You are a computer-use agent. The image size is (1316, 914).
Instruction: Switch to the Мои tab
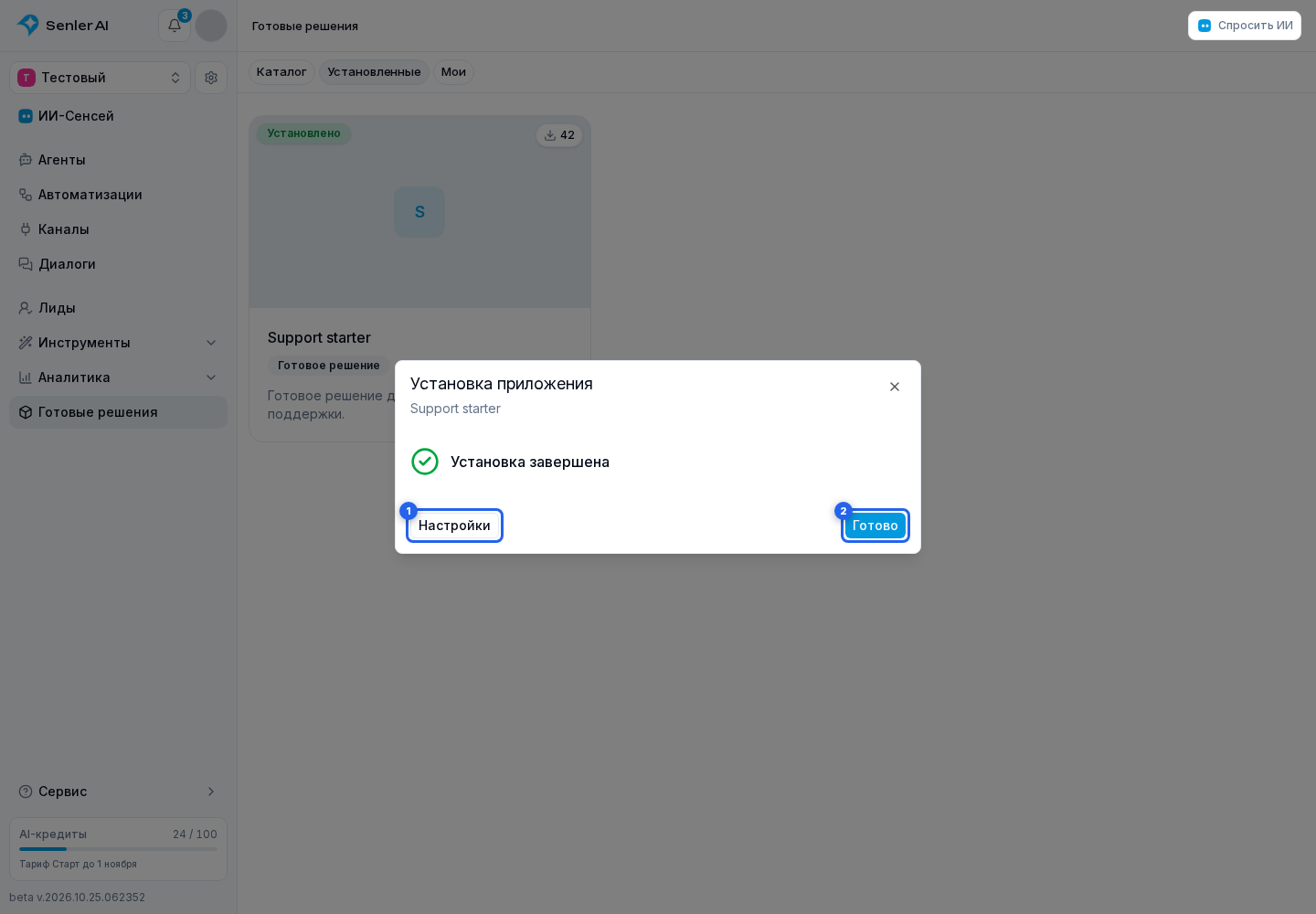coord(453,72)
